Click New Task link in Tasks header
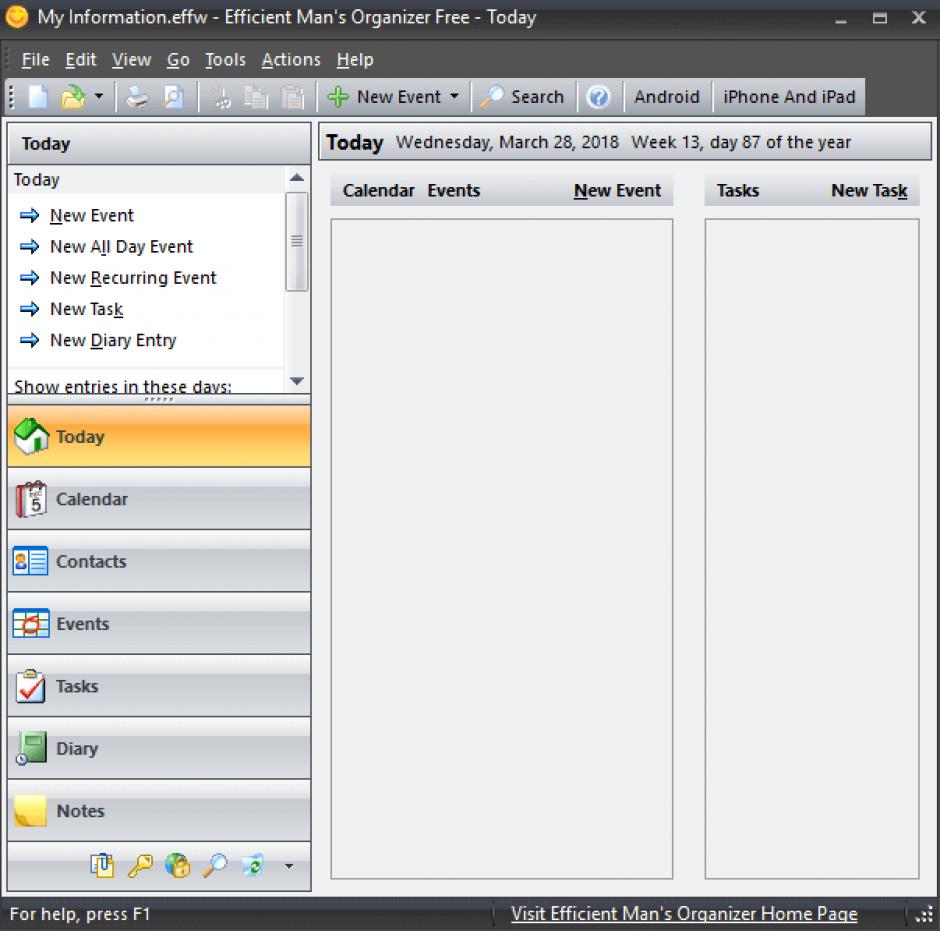 [869, 191]
